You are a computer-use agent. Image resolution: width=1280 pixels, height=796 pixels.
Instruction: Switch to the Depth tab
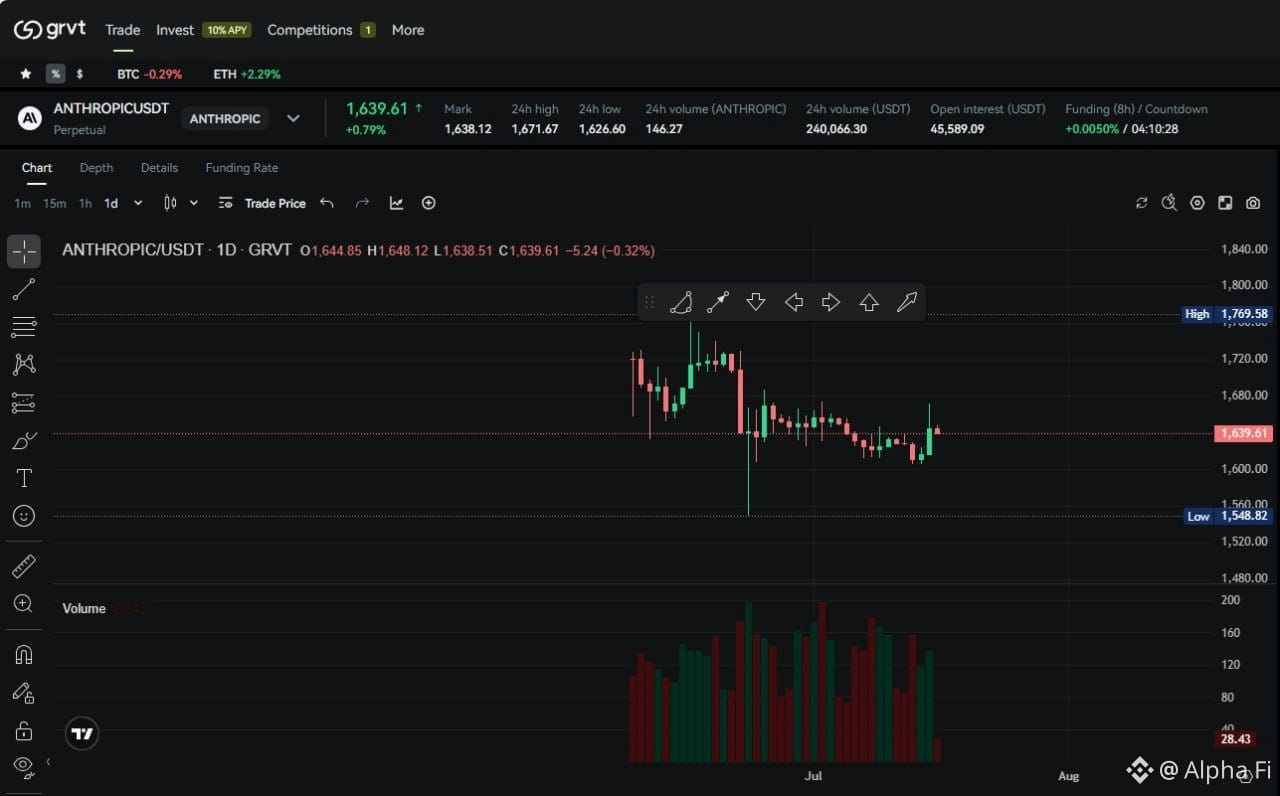[x=96, y=167]
